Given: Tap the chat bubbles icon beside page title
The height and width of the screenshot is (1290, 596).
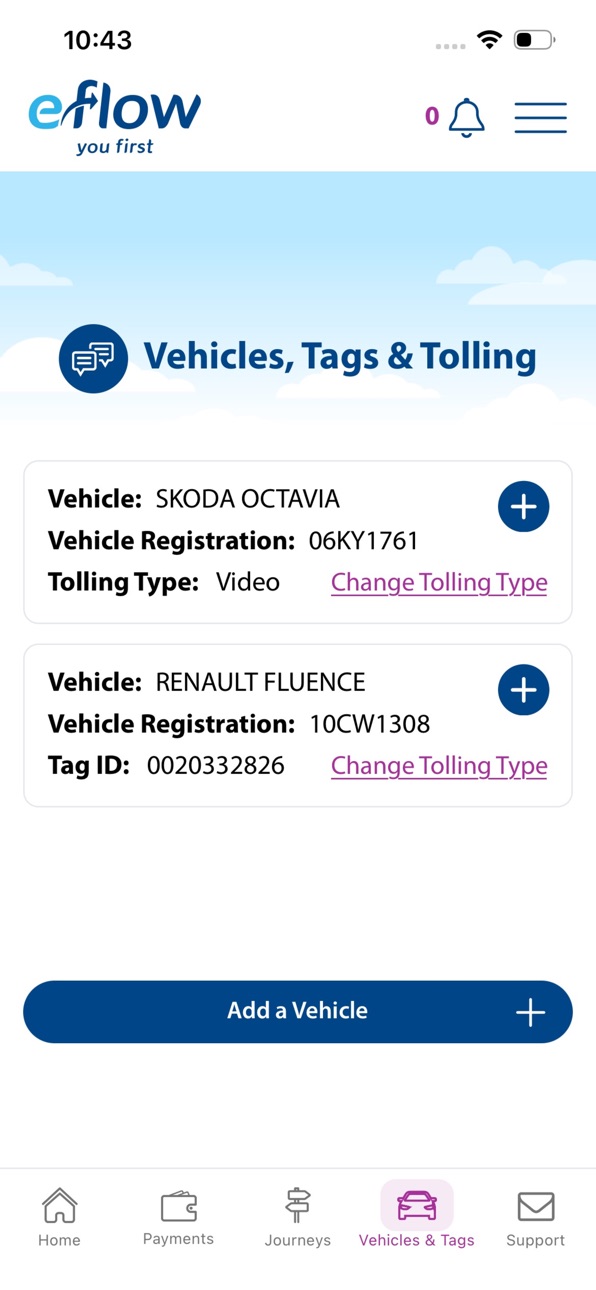Looking at the screenshot, I should tap(93, 358).
